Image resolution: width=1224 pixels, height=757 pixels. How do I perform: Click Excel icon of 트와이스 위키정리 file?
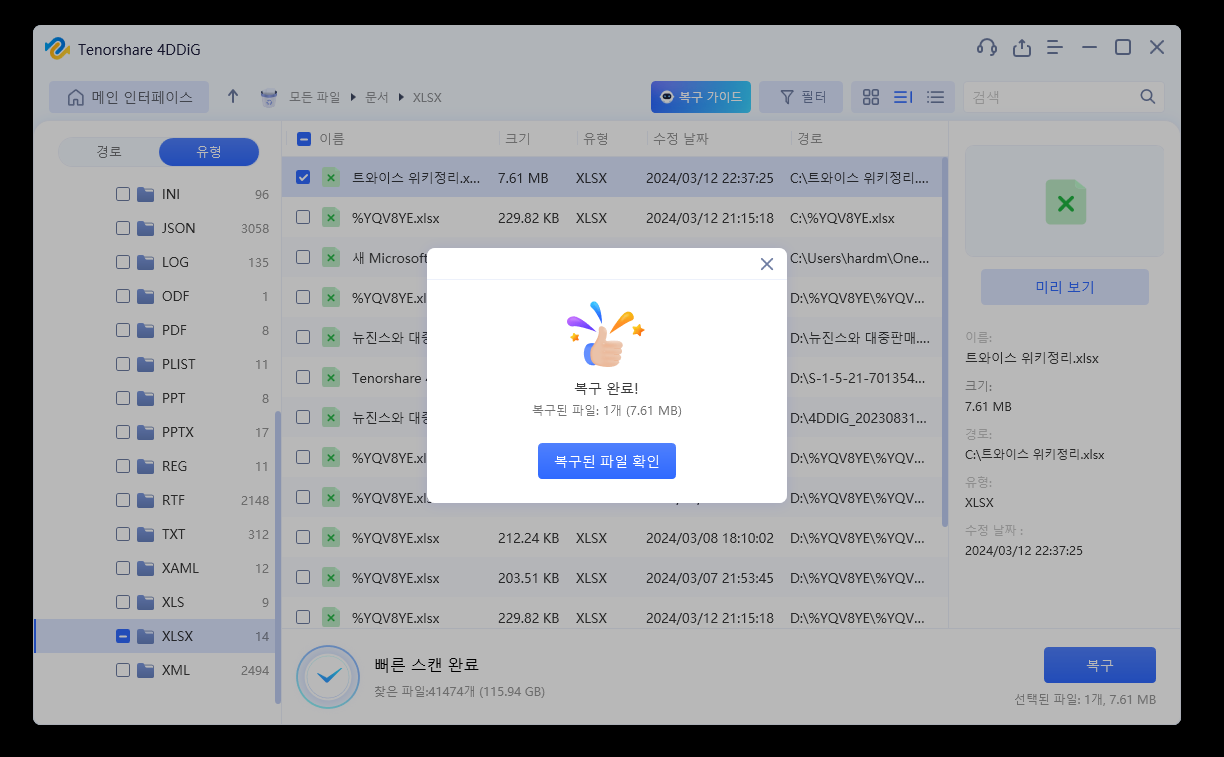(x=330, y=178)
